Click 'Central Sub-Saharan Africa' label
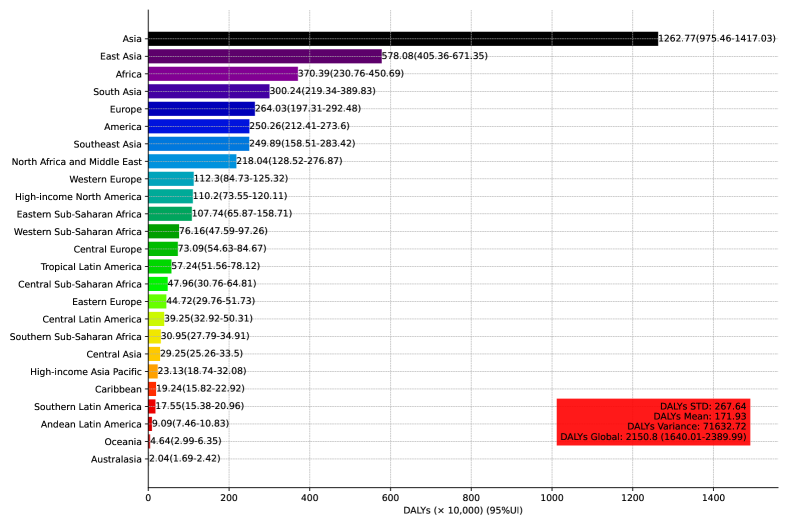789x526 pixels. click(80, 284)
